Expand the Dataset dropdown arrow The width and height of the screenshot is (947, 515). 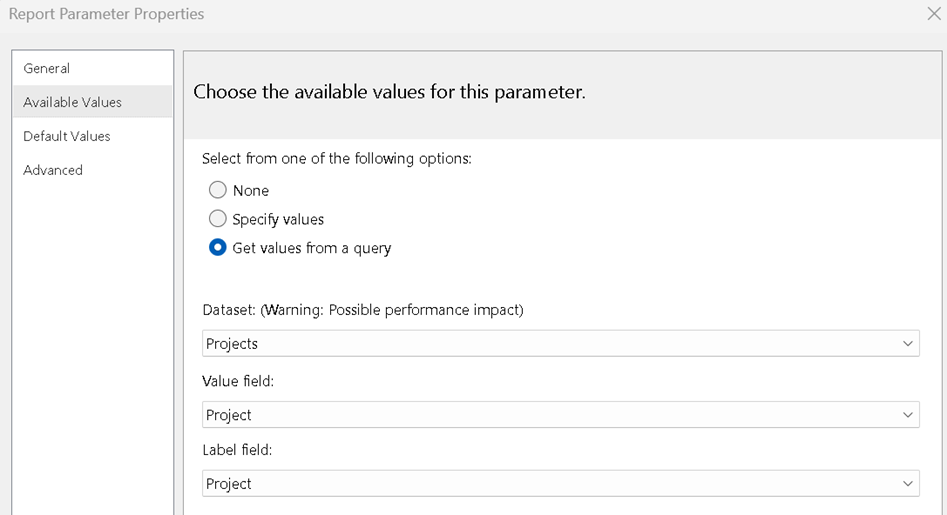(x=907, y=344)
